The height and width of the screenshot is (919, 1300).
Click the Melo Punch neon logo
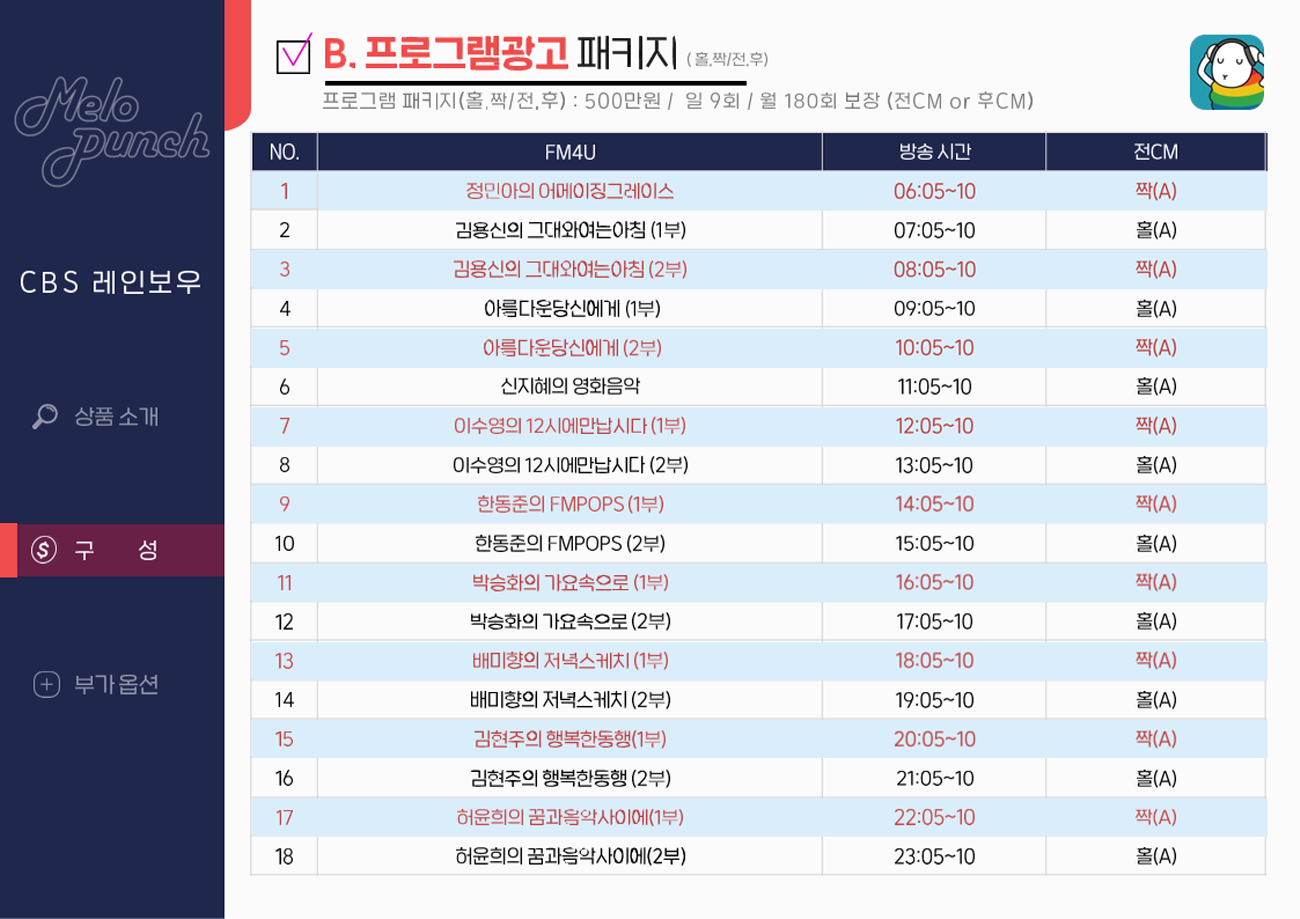coord(111,128)
